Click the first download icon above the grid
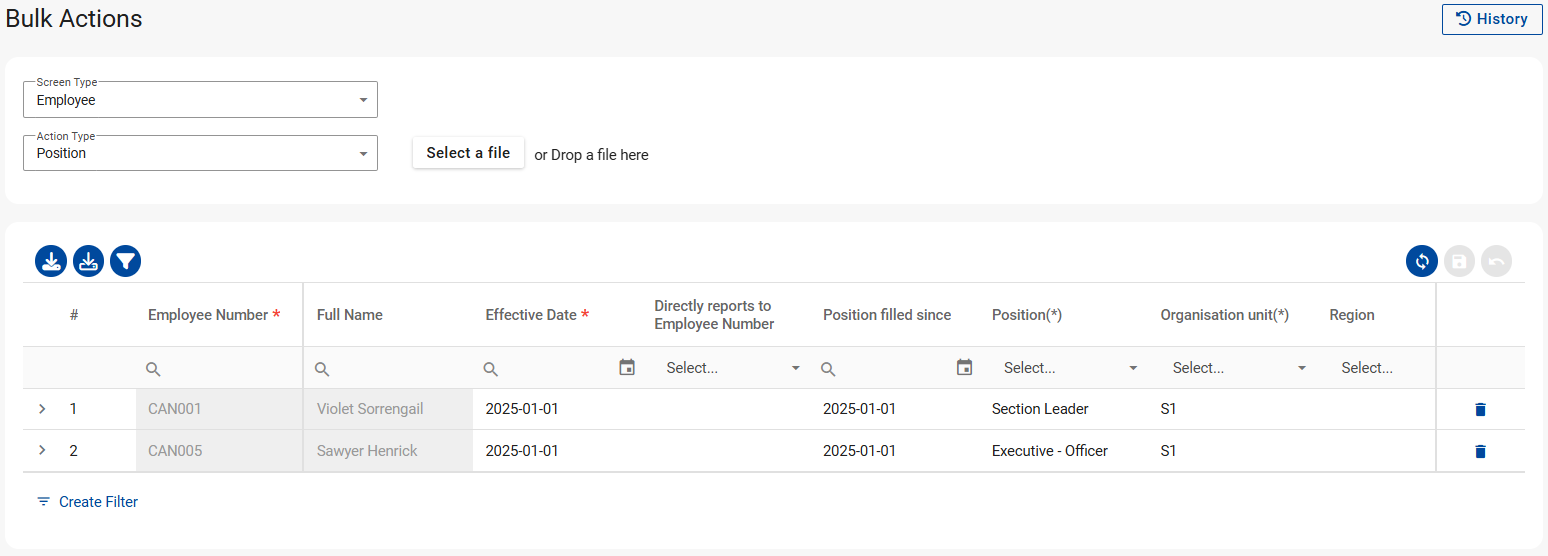 (51, 262)
